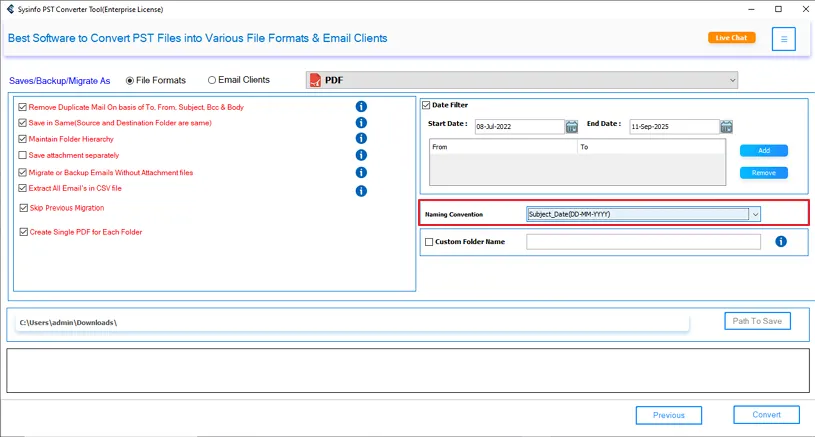The image size is (815, 437).
Task: Click info icon beside Save attachment separately
Action: pos(361,155)
